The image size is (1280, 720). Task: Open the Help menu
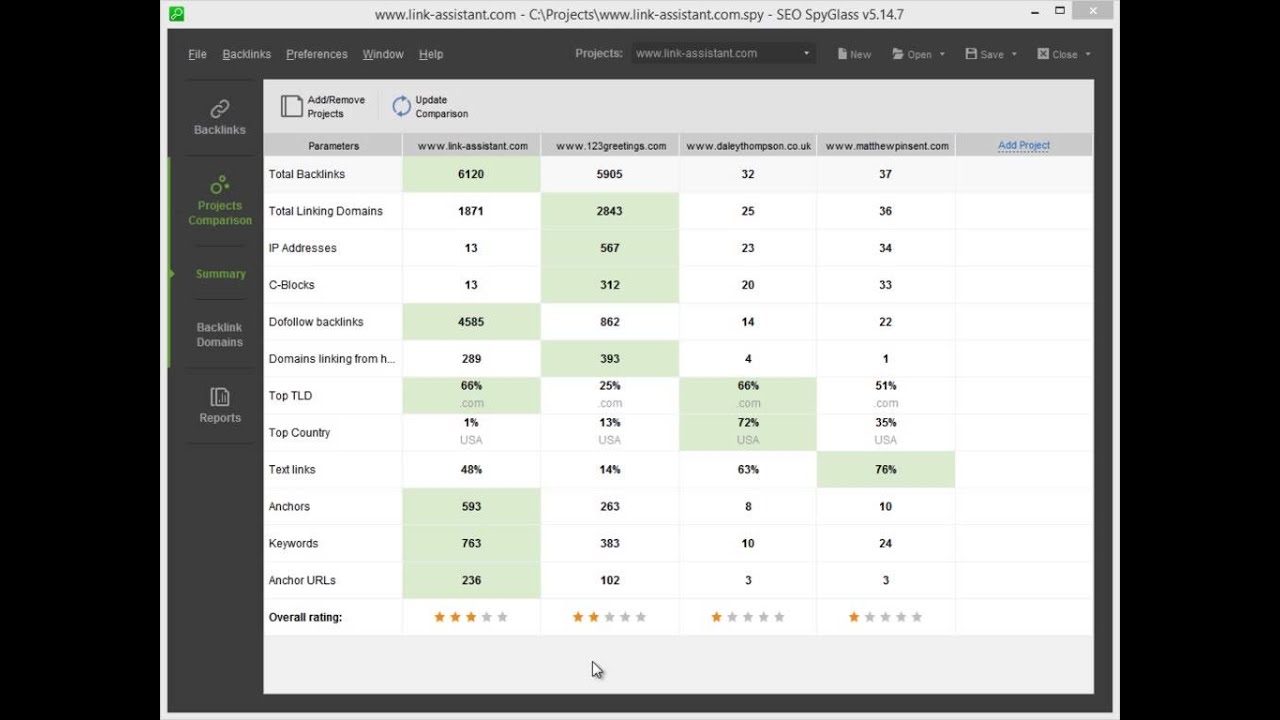[431, 54]
